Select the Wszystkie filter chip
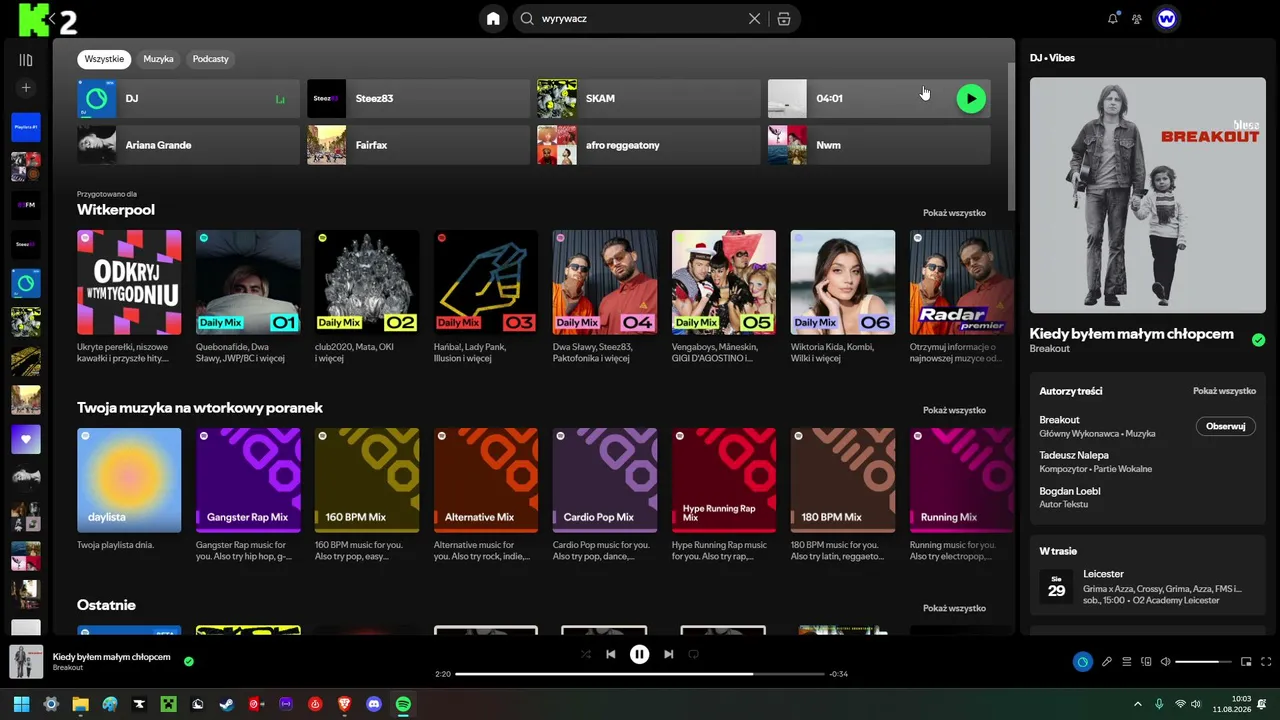Viewport: 1280px width, 720px height. (x=104, y=59)
